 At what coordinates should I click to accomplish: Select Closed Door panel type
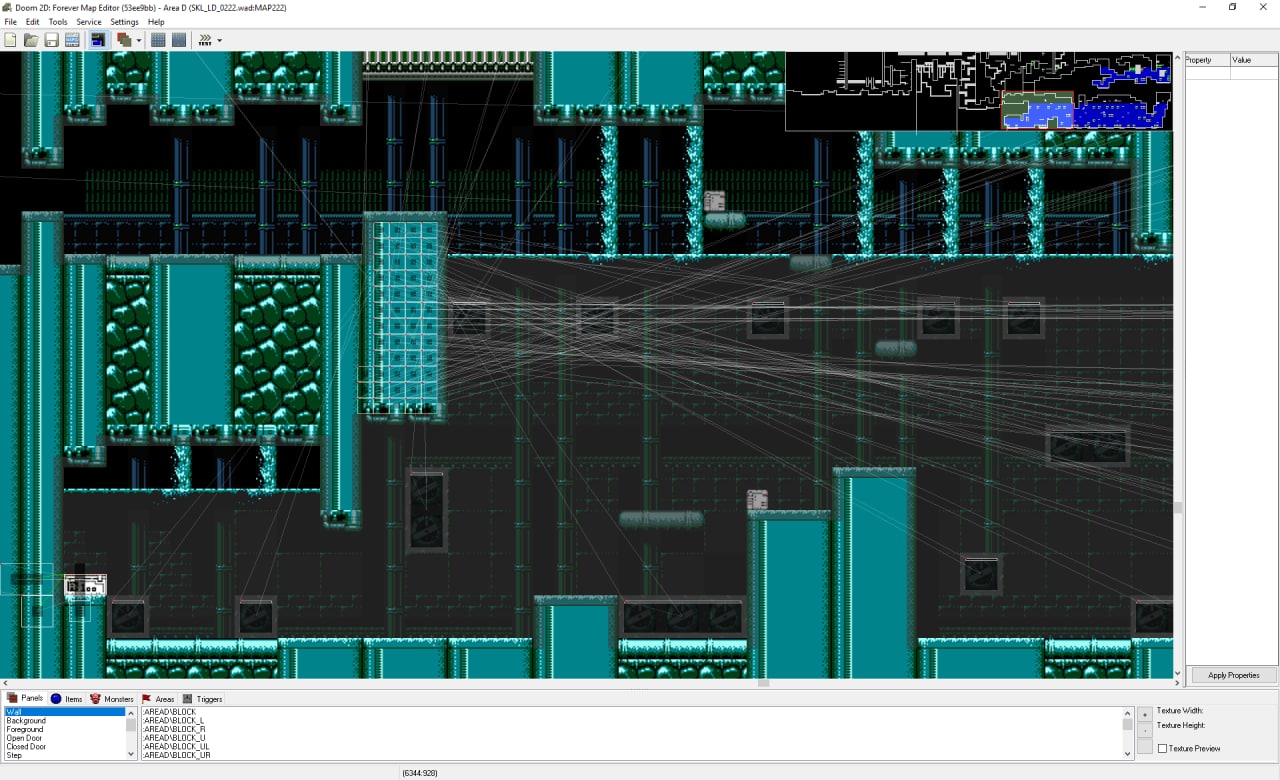tap(65, 747)
